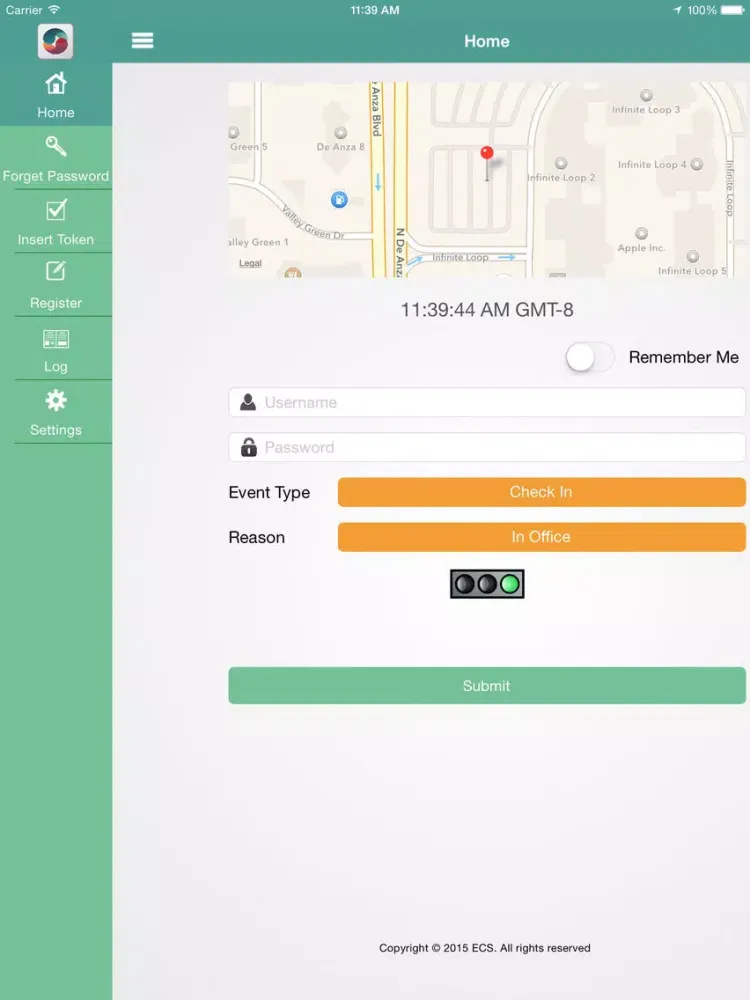
Task: Tap the Infinite Loop 3 map marker
Action: click(646, 95)
